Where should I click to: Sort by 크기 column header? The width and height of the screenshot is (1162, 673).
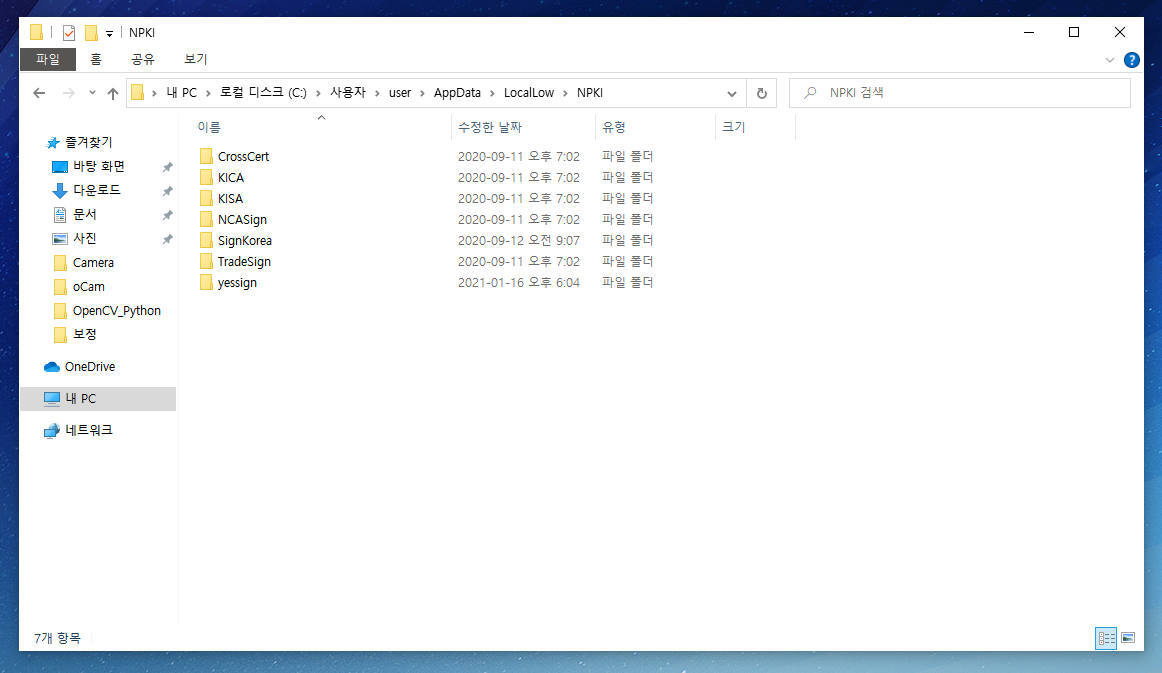(734, 127)
